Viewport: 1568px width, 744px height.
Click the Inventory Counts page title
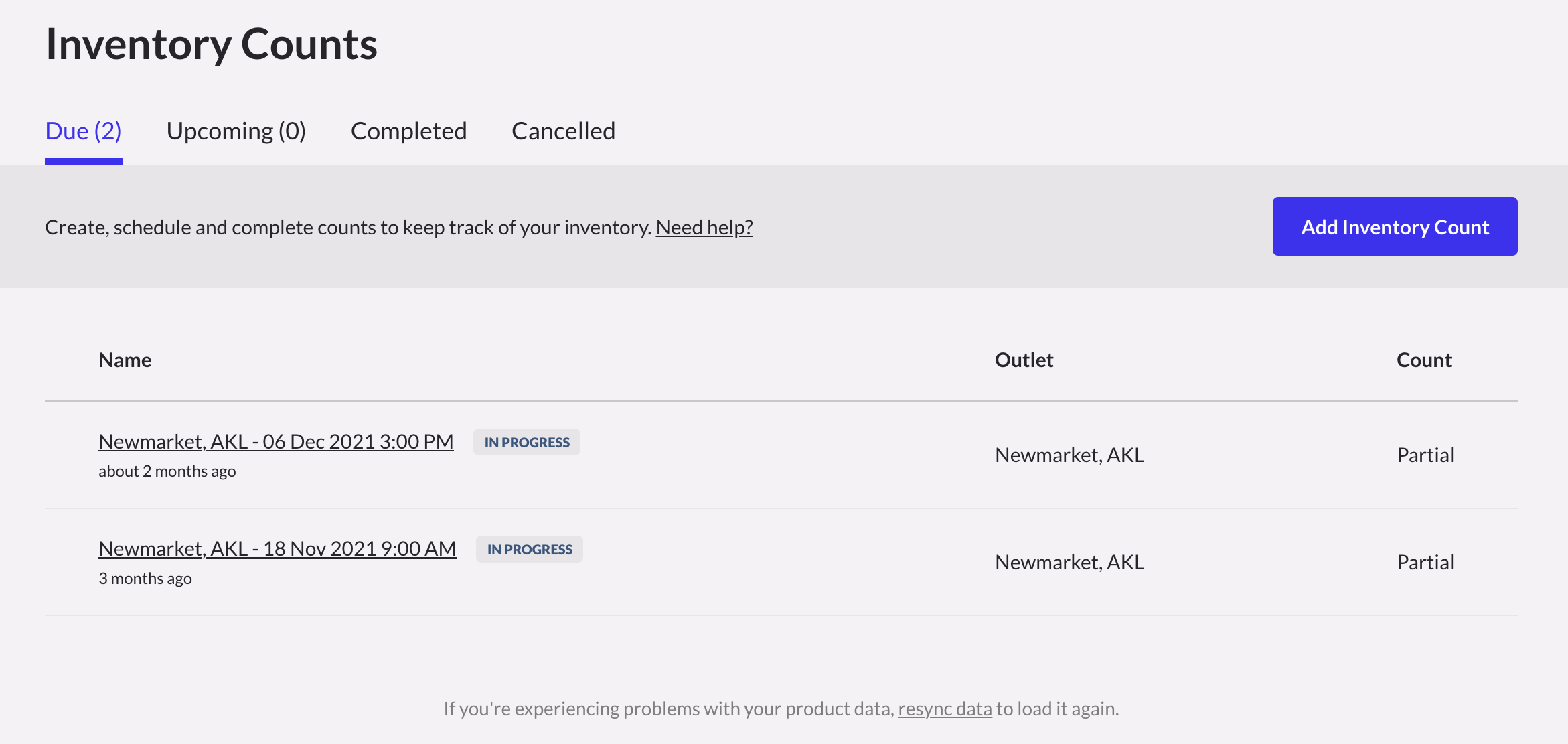click(x=211, y=44)
